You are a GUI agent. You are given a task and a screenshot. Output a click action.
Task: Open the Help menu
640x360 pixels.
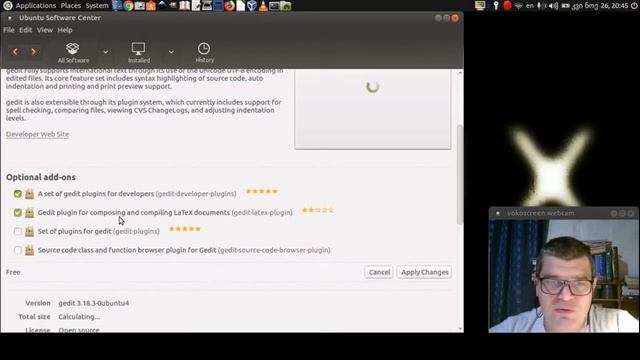[x=65, y=30]
